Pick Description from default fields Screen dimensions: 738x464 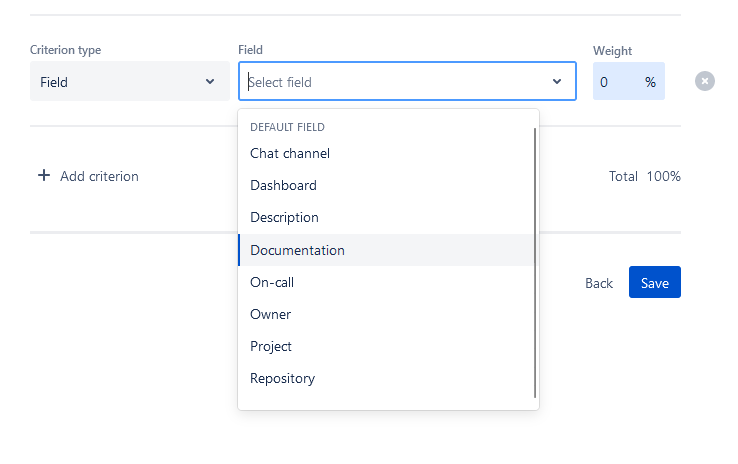284,217
